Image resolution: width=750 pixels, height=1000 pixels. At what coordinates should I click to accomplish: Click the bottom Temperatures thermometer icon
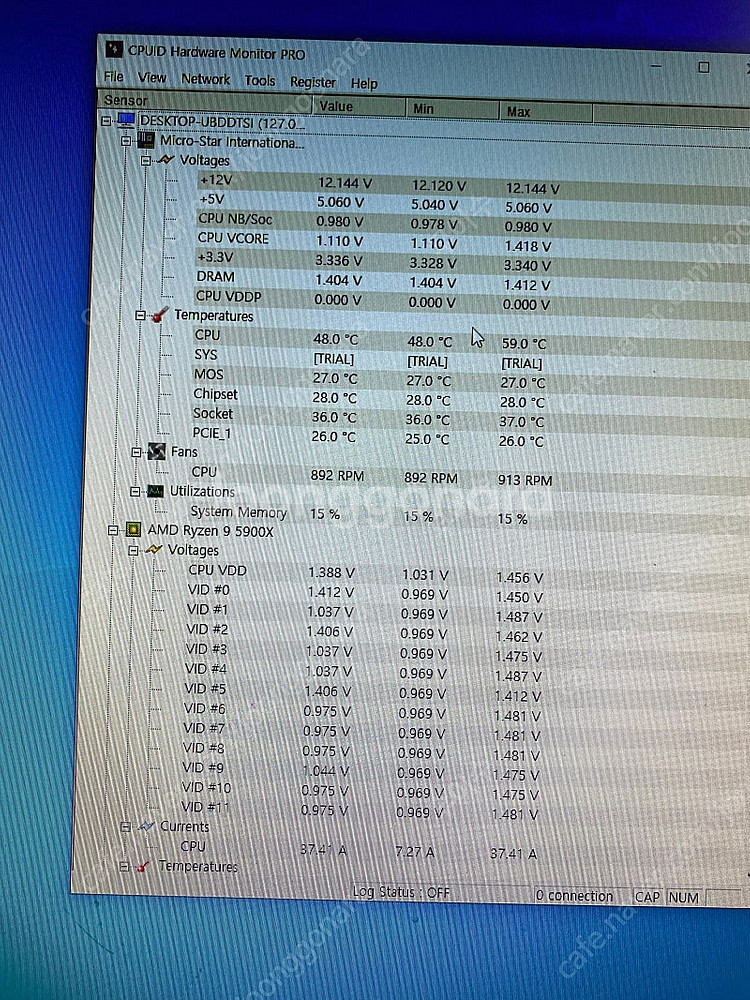tap(143, 866)
